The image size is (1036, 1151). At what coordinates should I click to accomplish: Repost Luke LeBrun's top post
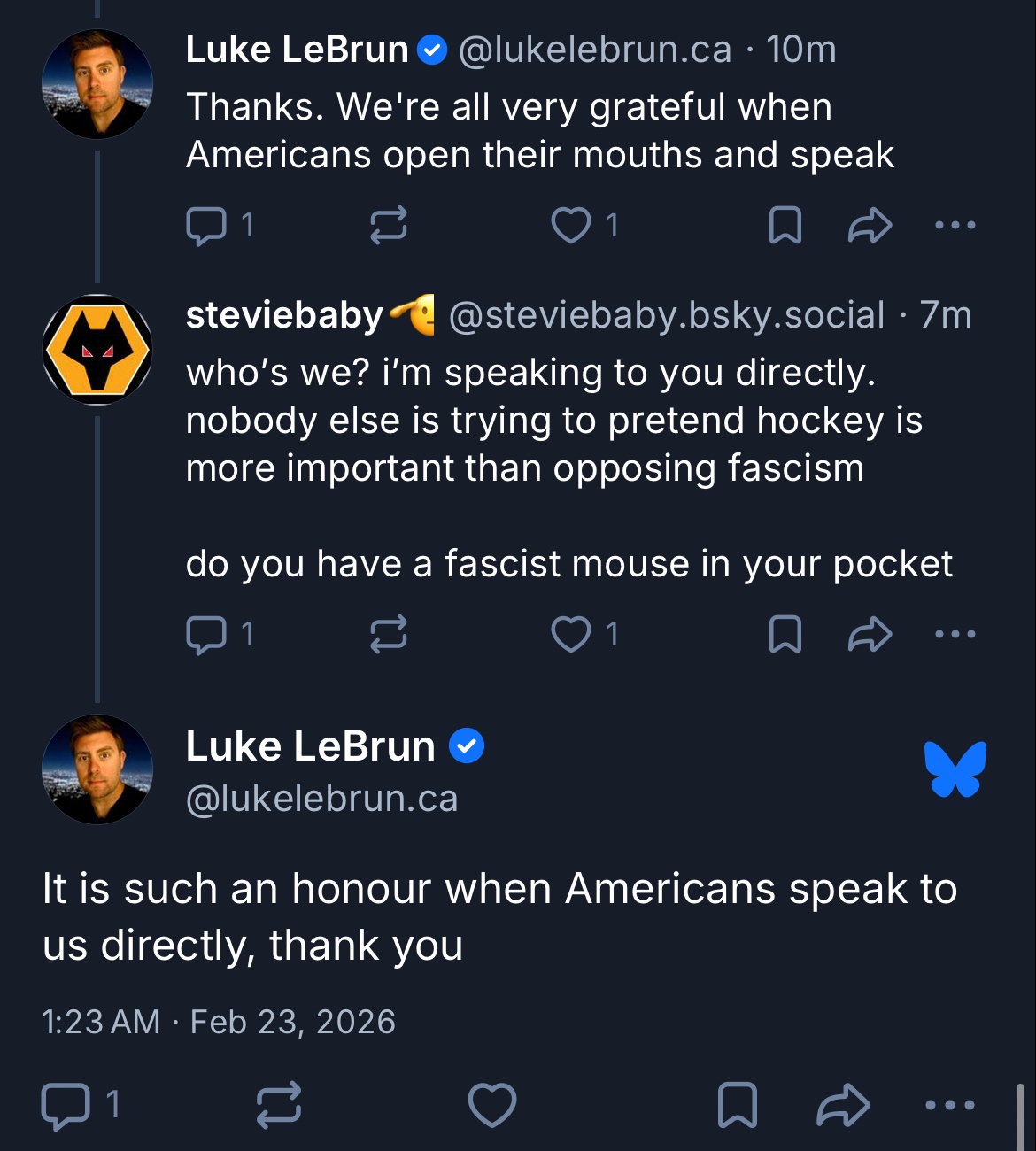(x=388, y=225)
